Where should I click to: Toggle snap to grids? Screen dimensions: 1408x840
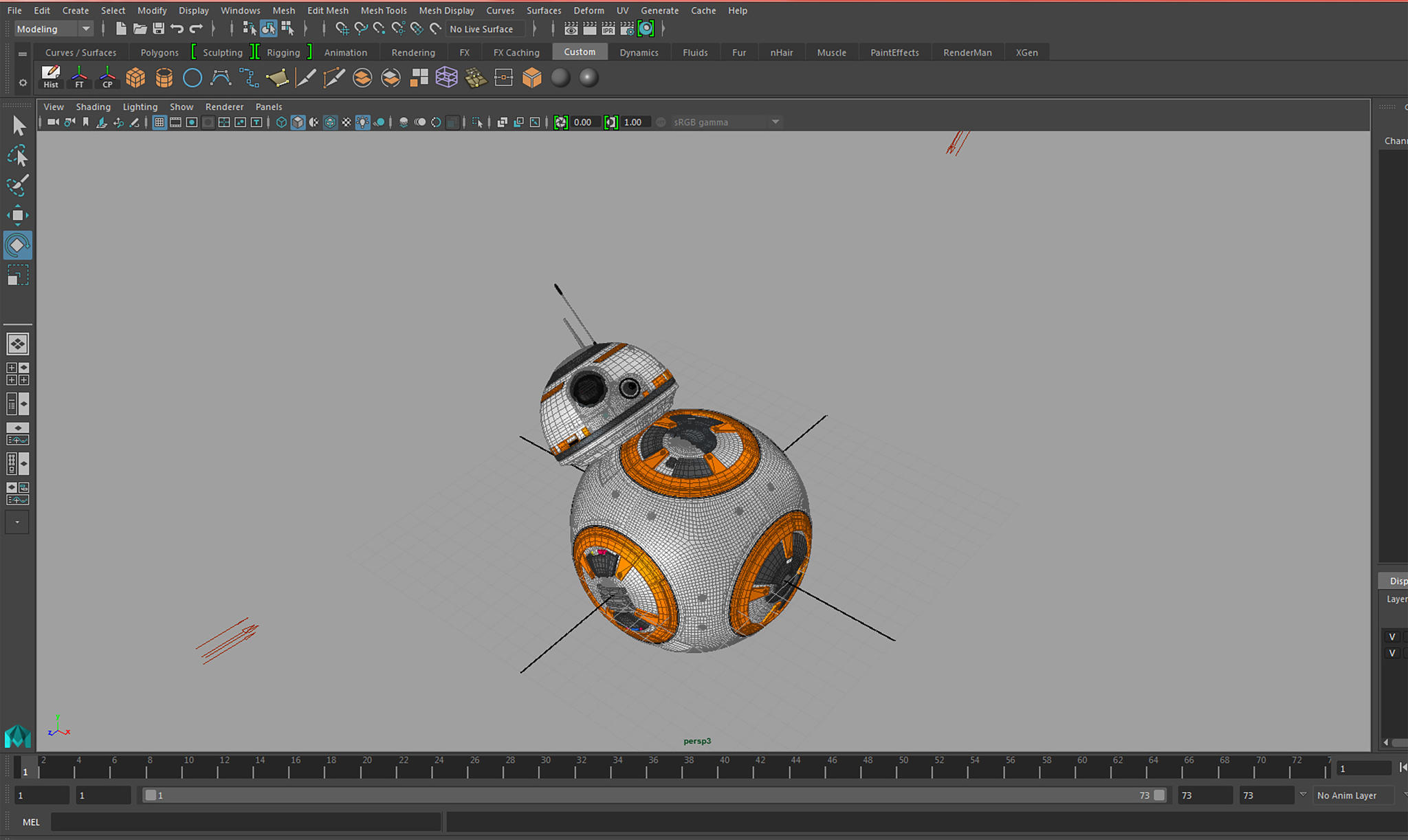tap(342, 29)
